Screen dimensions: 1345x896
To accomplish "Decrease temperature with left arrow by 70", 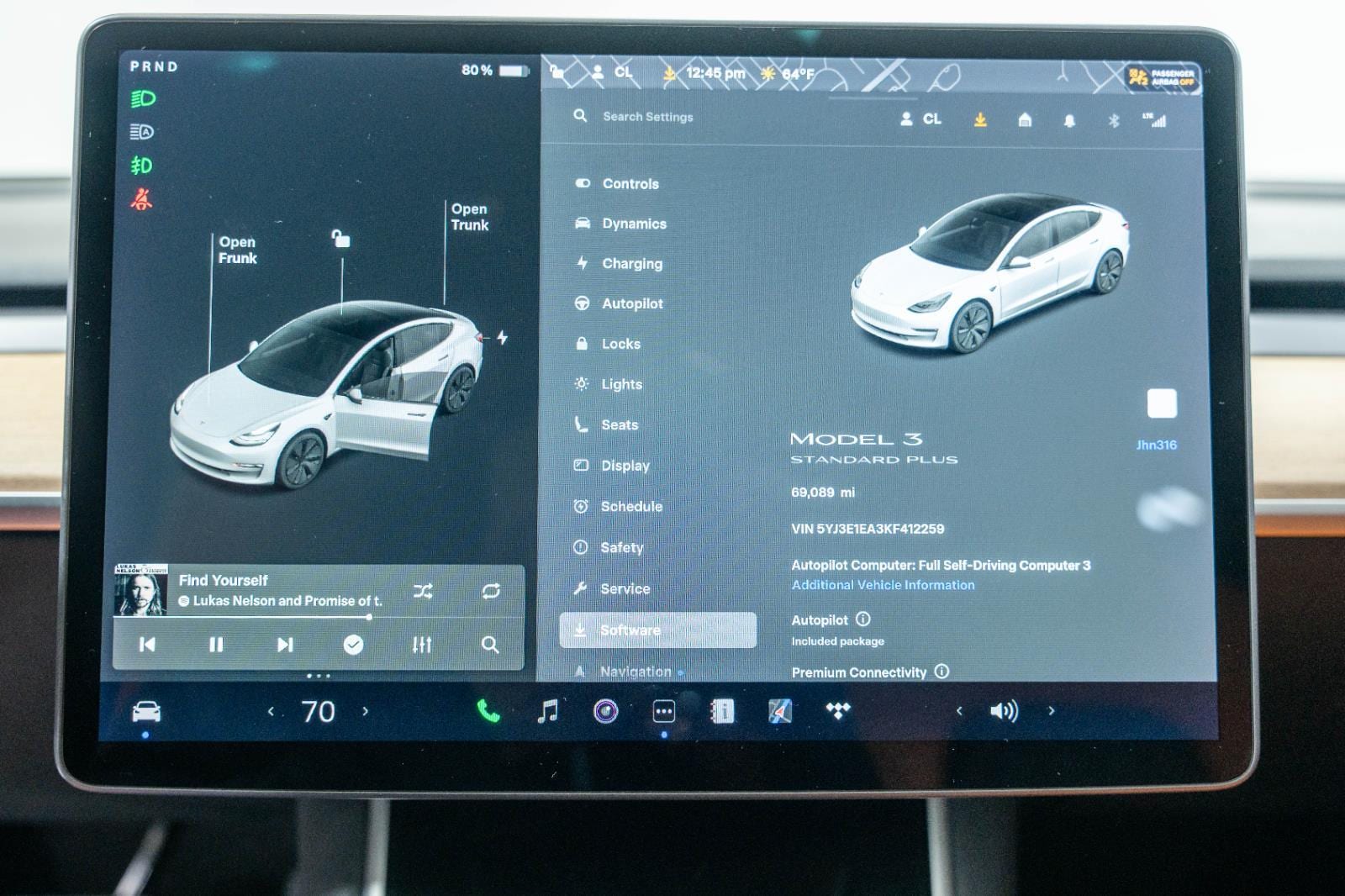I will [271, 711].
